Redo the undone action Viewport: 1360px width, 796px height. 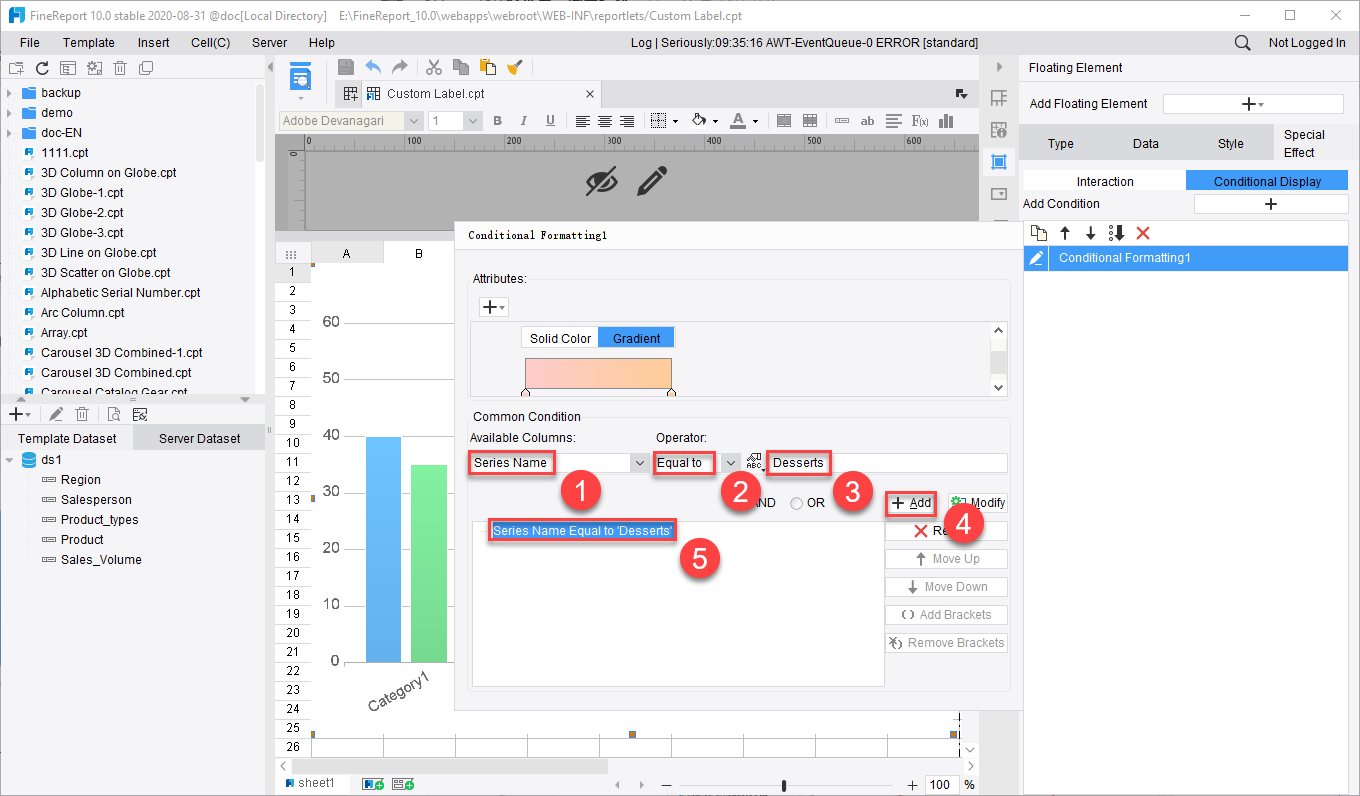pyautogui.click(x=399, y=67)
